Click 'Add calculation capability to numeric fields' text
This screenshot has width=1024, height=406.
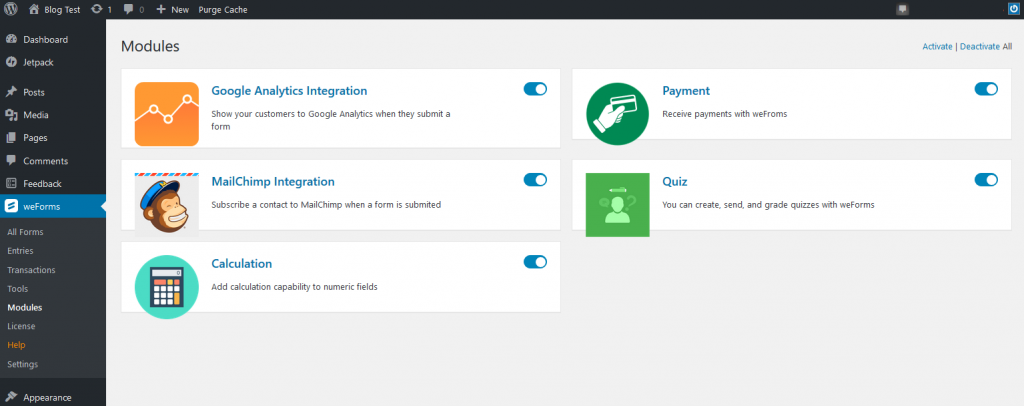pos(295,287)
